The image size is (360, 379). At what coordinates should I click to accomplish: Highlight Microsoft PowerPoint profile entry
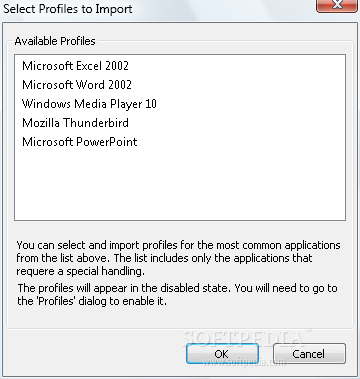pyautogui.click(x=80, y=142)
